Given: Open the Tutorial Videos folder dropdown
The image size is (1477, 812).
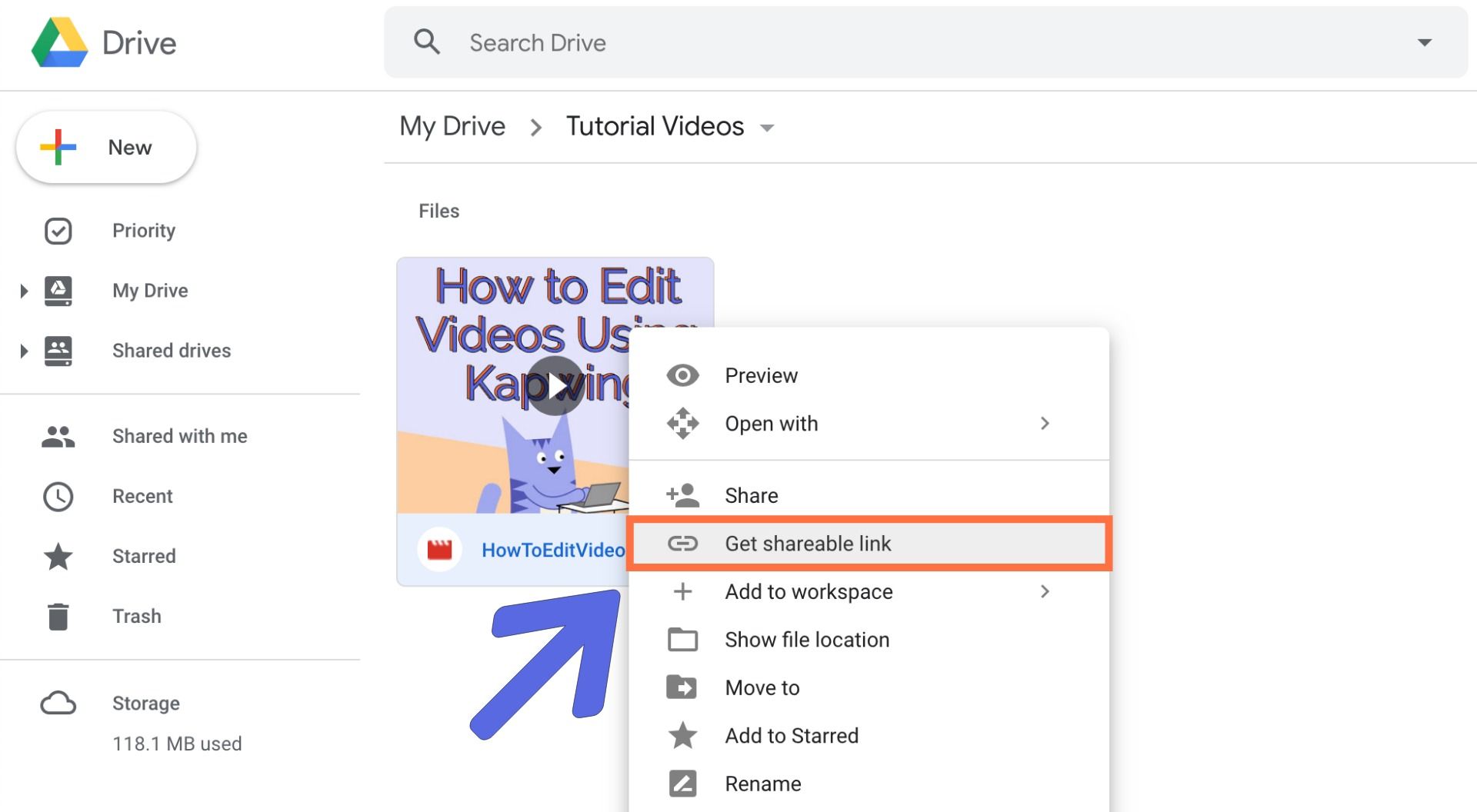Looking at the screenshot, I should (767, 128).
